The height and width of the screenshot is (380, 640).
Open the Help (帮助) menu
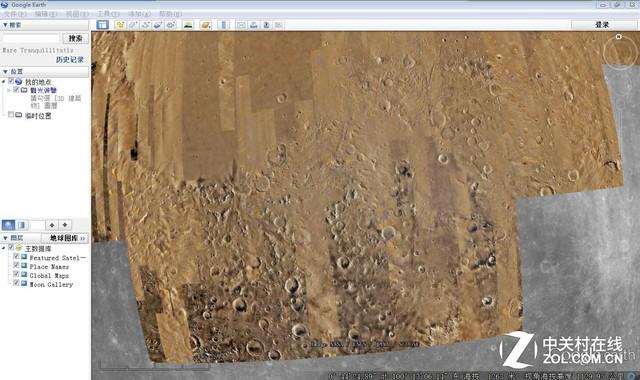click(x=170, y=14)
